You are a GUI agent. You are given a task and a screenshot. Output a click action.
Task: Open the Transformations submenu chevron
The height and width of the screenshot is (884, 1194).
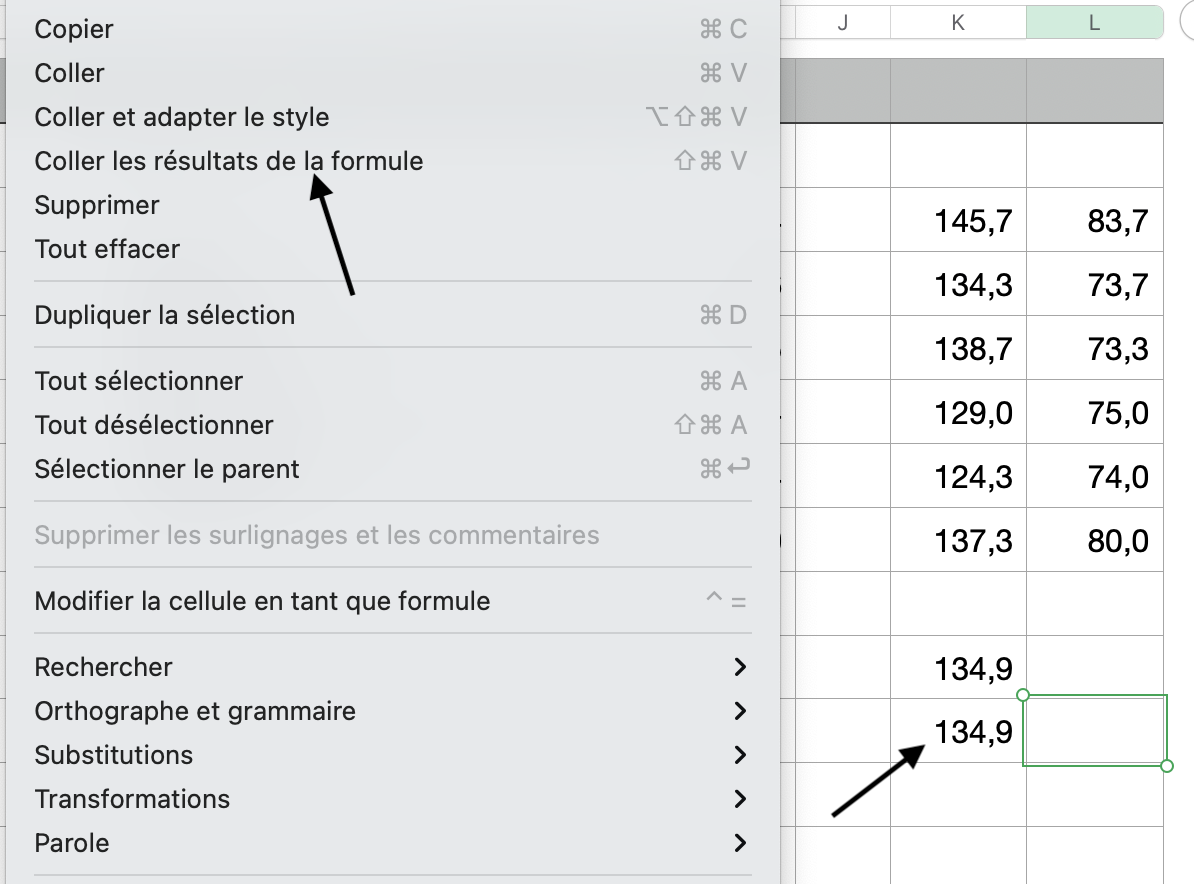tap(740, 799)
